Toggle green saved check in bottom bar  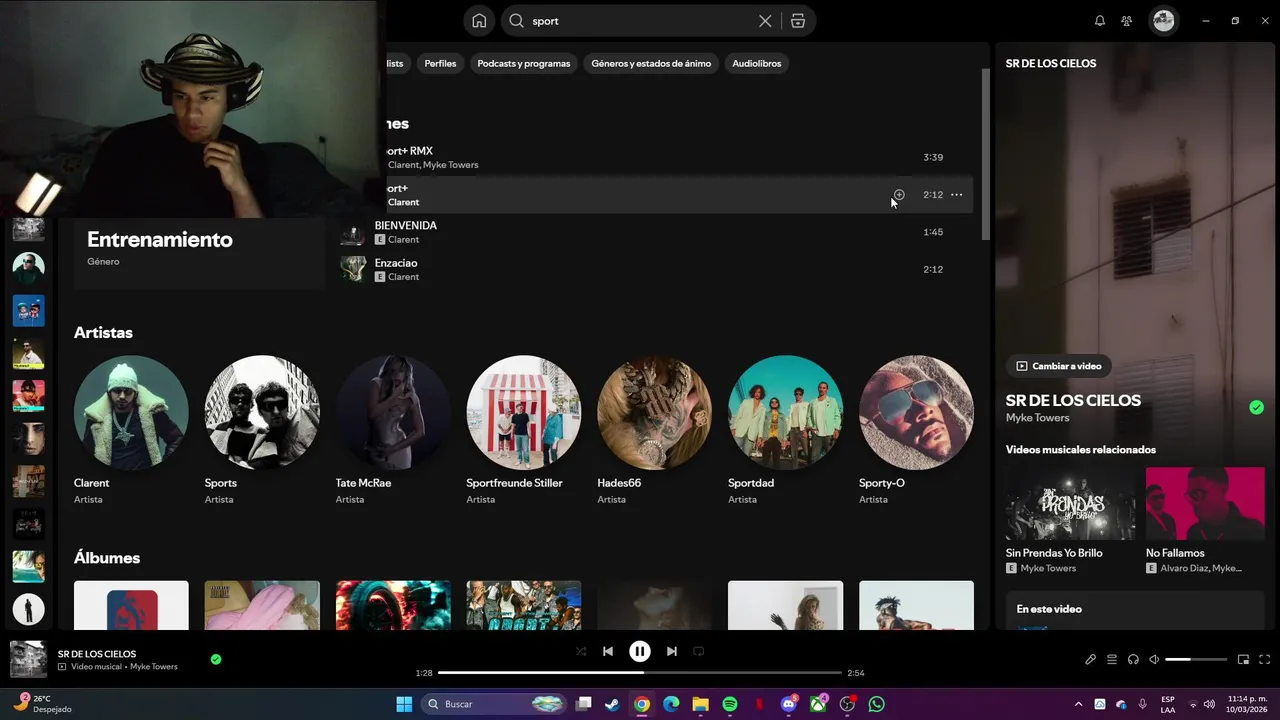pos(216,659)
